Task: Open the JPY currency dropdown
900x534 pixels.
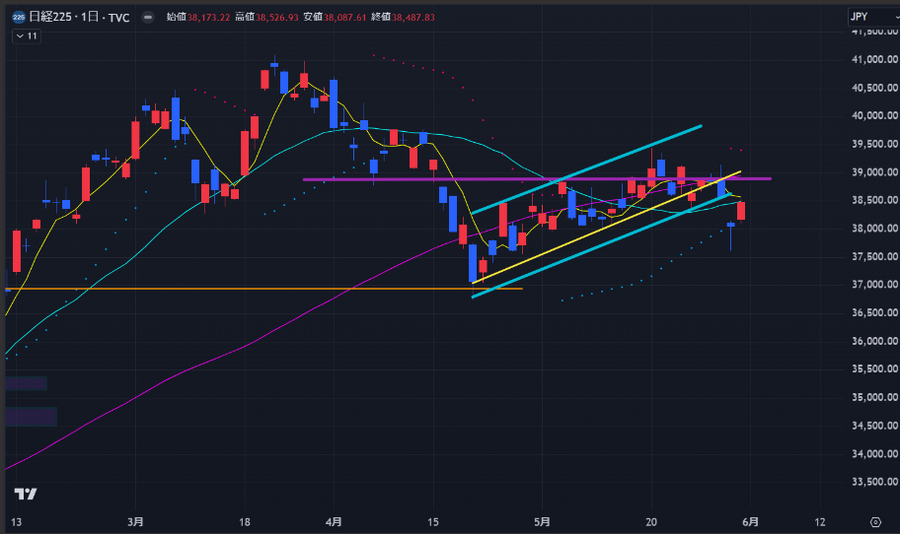Action: pyautogui.click(x=867, y=16)
